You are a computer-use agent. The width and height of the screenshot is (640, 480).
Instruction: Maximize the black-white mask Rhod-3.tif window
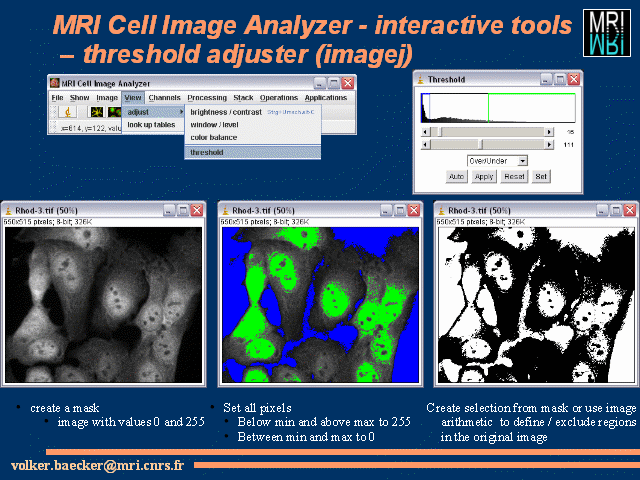616,210
